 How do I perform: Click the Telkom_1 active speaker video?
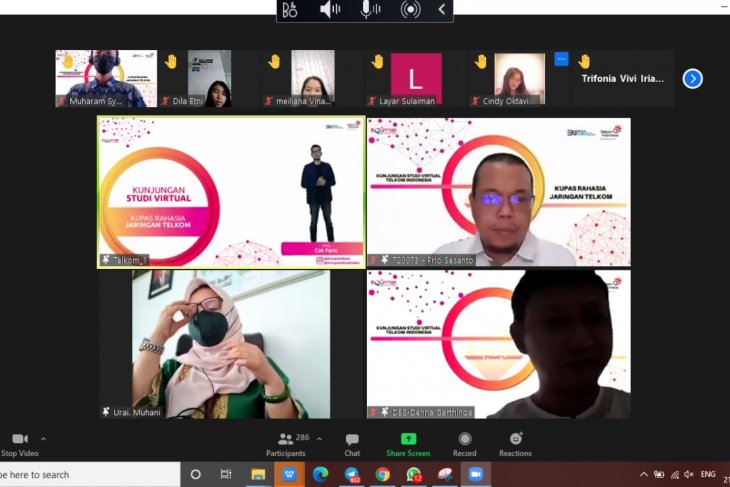pos(231,192)
